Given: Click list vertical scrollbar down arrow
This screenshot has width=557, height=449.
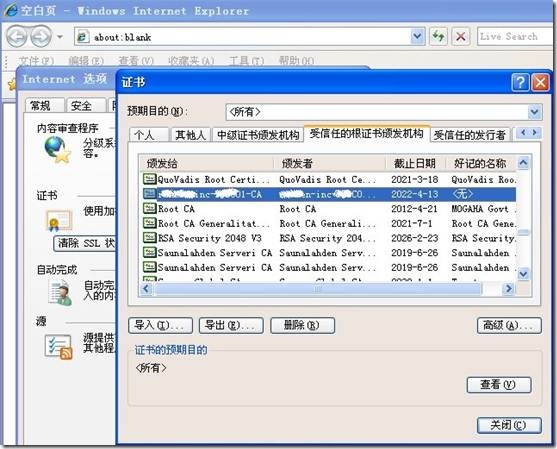Looking at the screenshot, I should coord(523,274).
